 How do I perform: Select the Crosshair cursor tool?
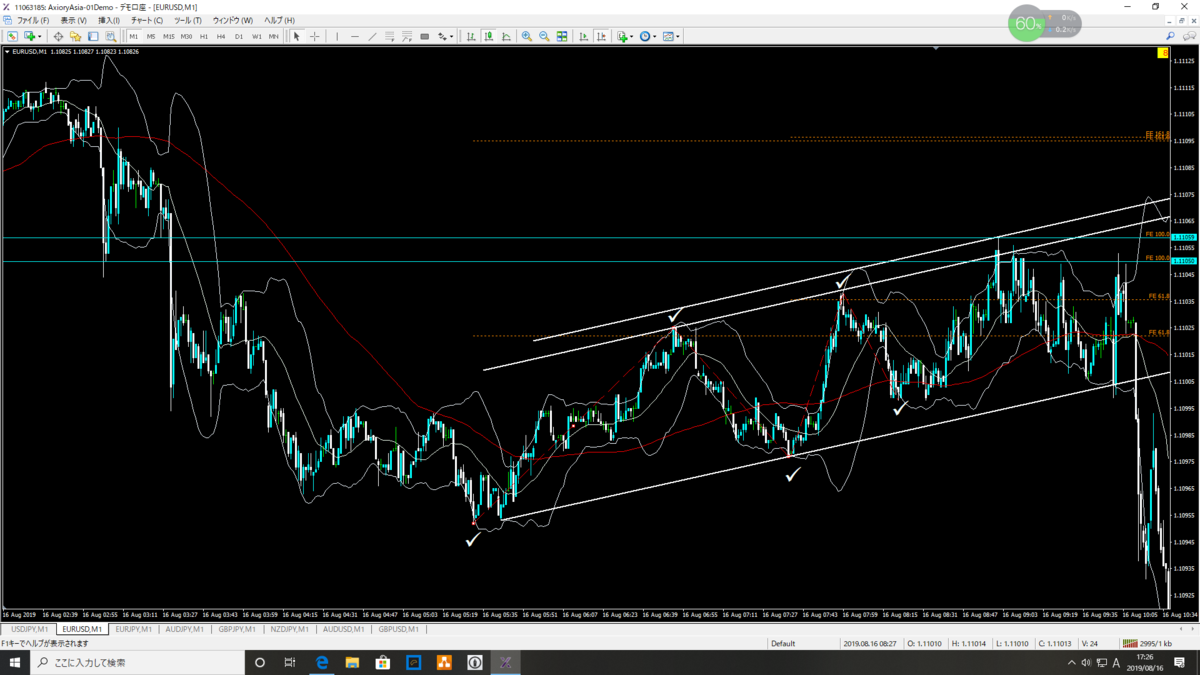coord(314,36)
